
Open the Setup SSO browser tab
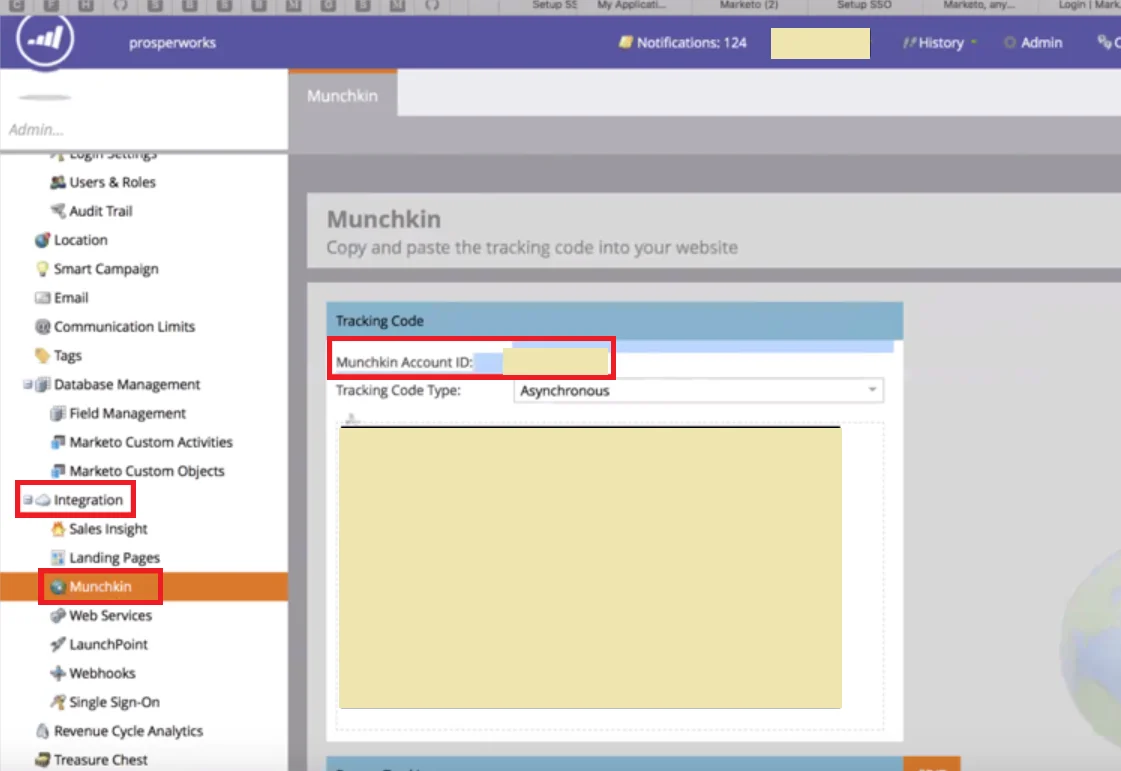pyautogui.click(x=864, y=5)
